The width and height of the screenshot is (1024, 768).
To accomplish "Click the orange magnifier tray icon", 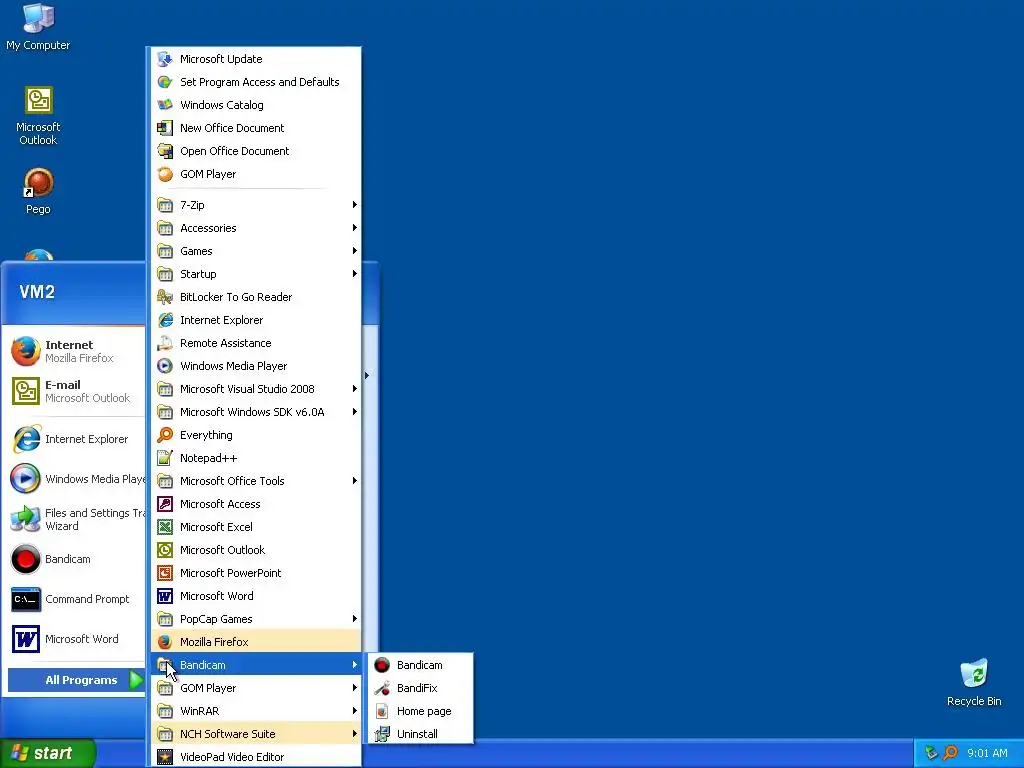I will (x=950, y=753).
